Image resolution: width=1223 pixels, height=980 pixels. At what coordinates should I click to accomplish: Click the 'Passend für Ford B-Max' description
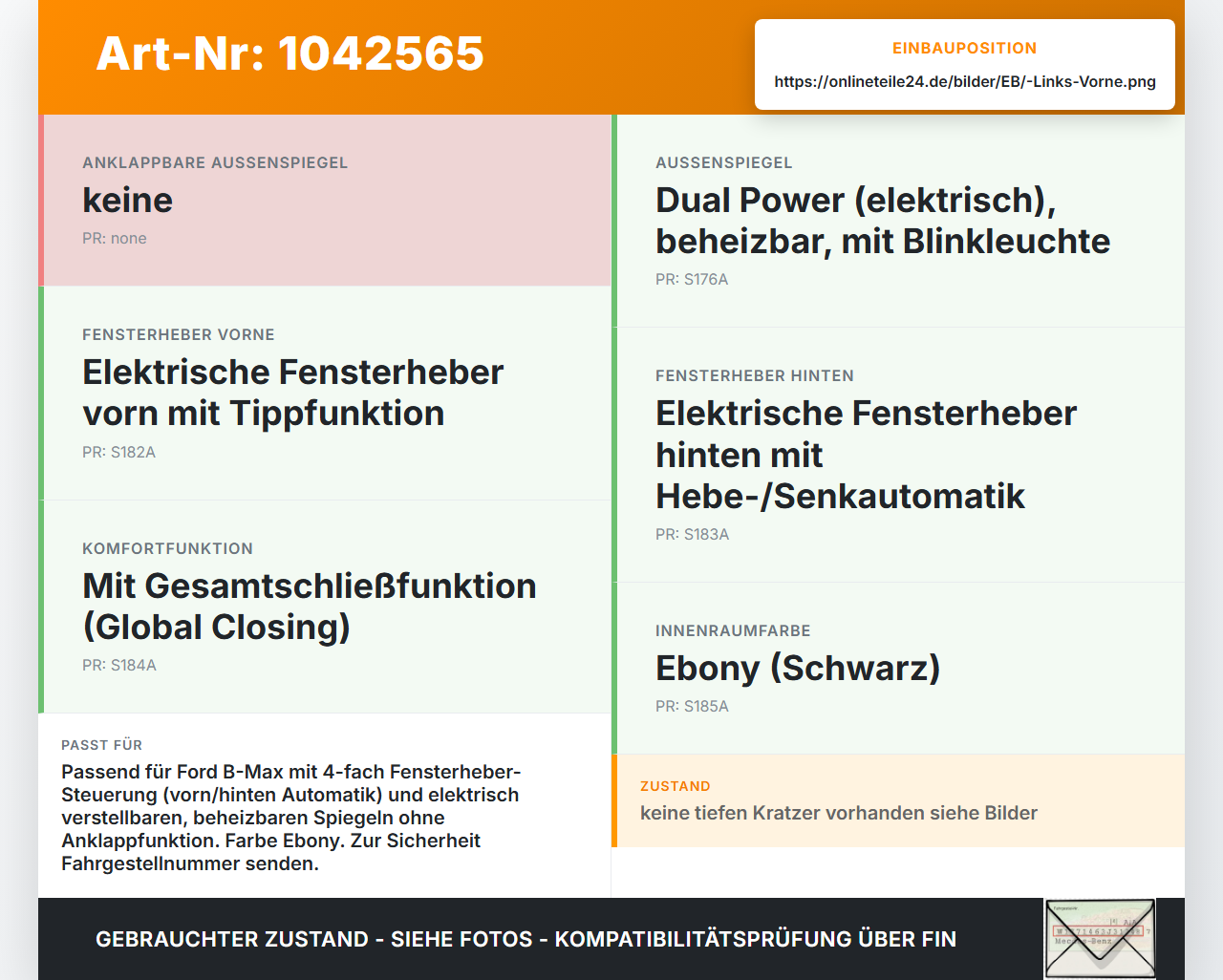[291, 818]
